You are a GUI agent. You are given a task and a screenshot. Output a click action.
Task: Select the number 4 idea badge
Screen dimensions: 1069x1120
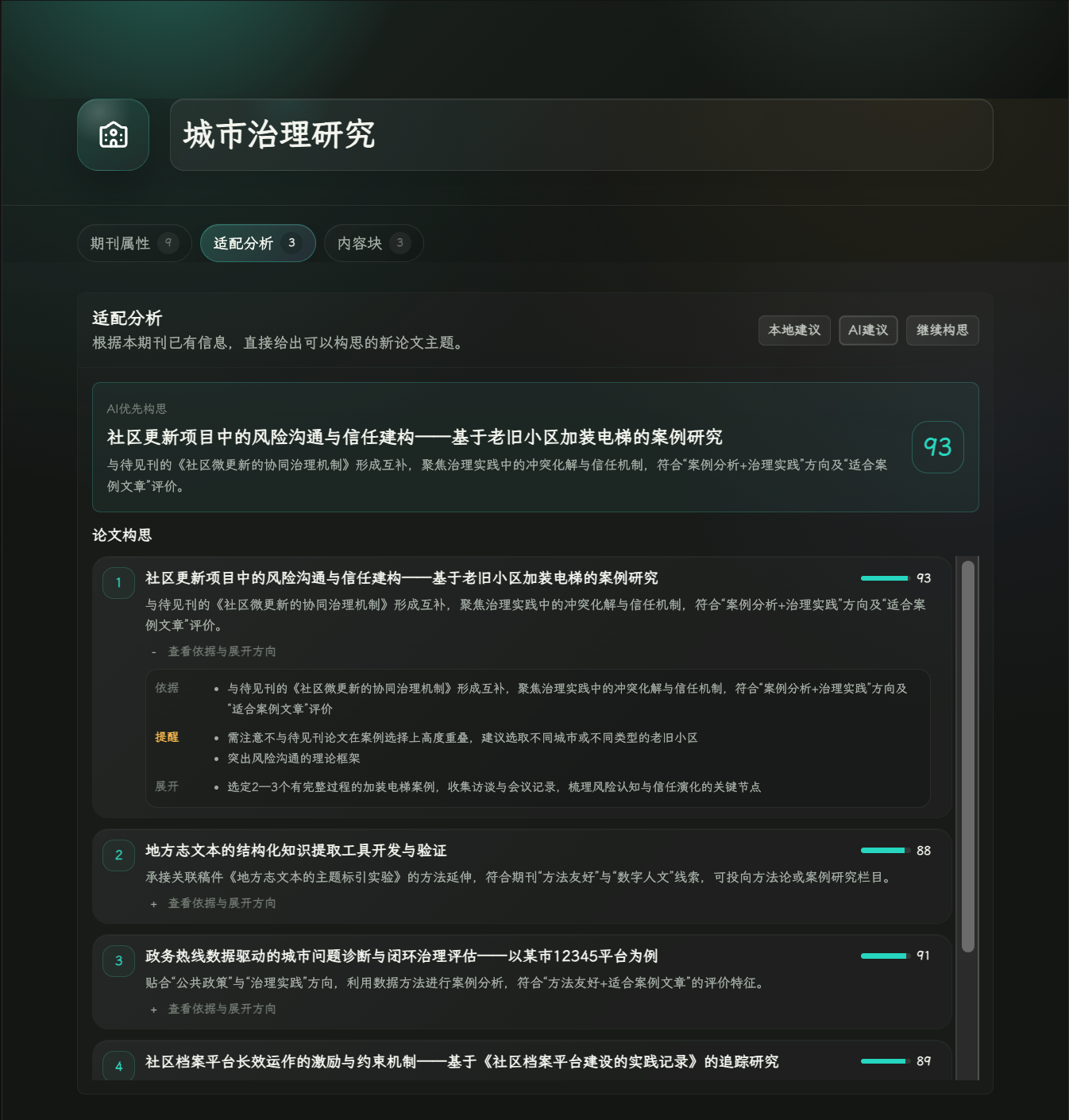tap(118, 1066)
